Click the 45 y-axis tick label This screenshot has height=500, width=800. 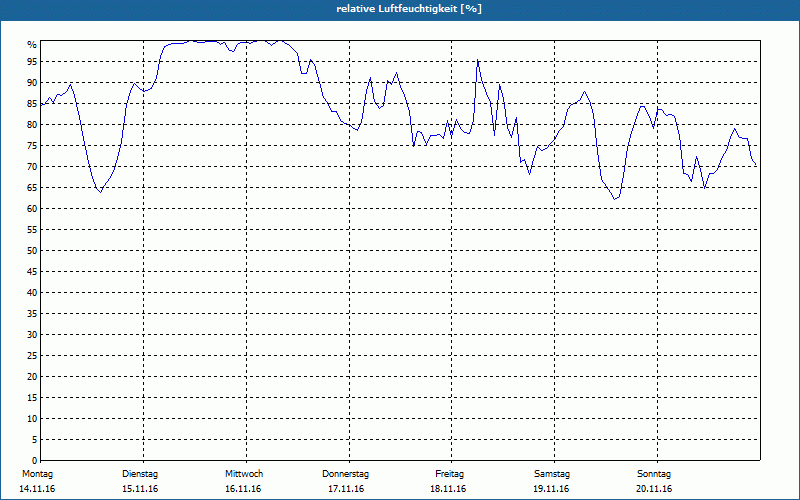click(x=32, y=272)
